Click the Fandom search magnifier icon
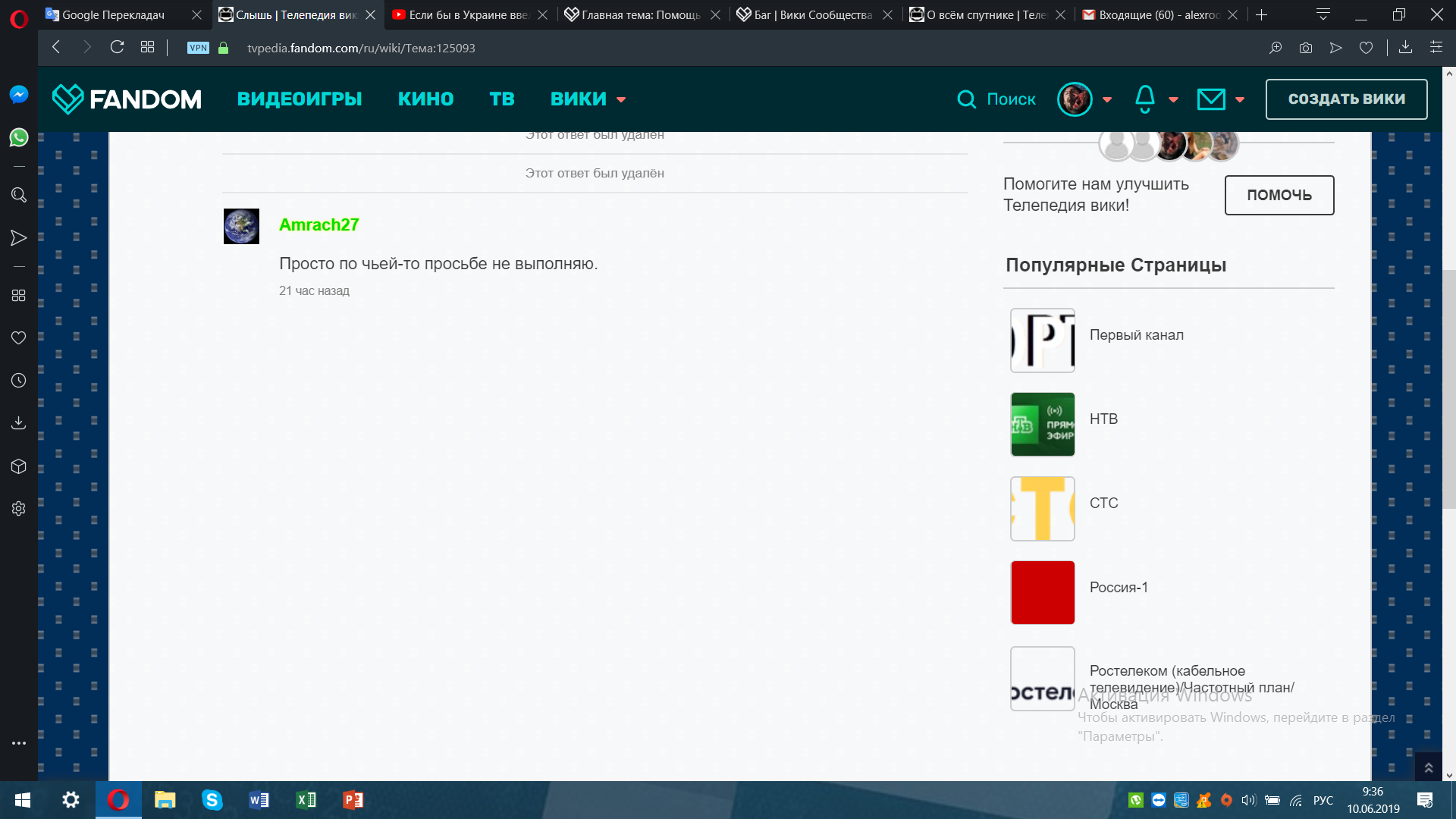The image size is (1456, 819). pyautogui.click(x=966, y=99)
